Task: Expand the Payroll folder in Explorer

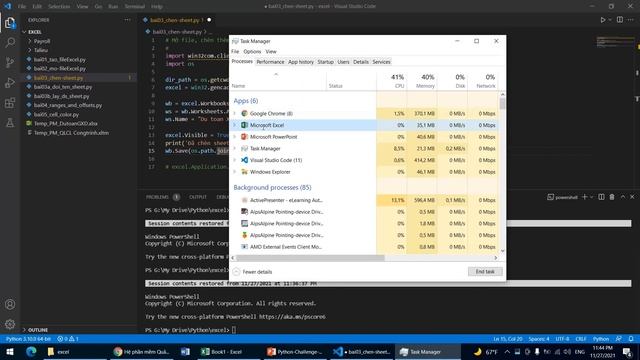Action: [30, 41]
